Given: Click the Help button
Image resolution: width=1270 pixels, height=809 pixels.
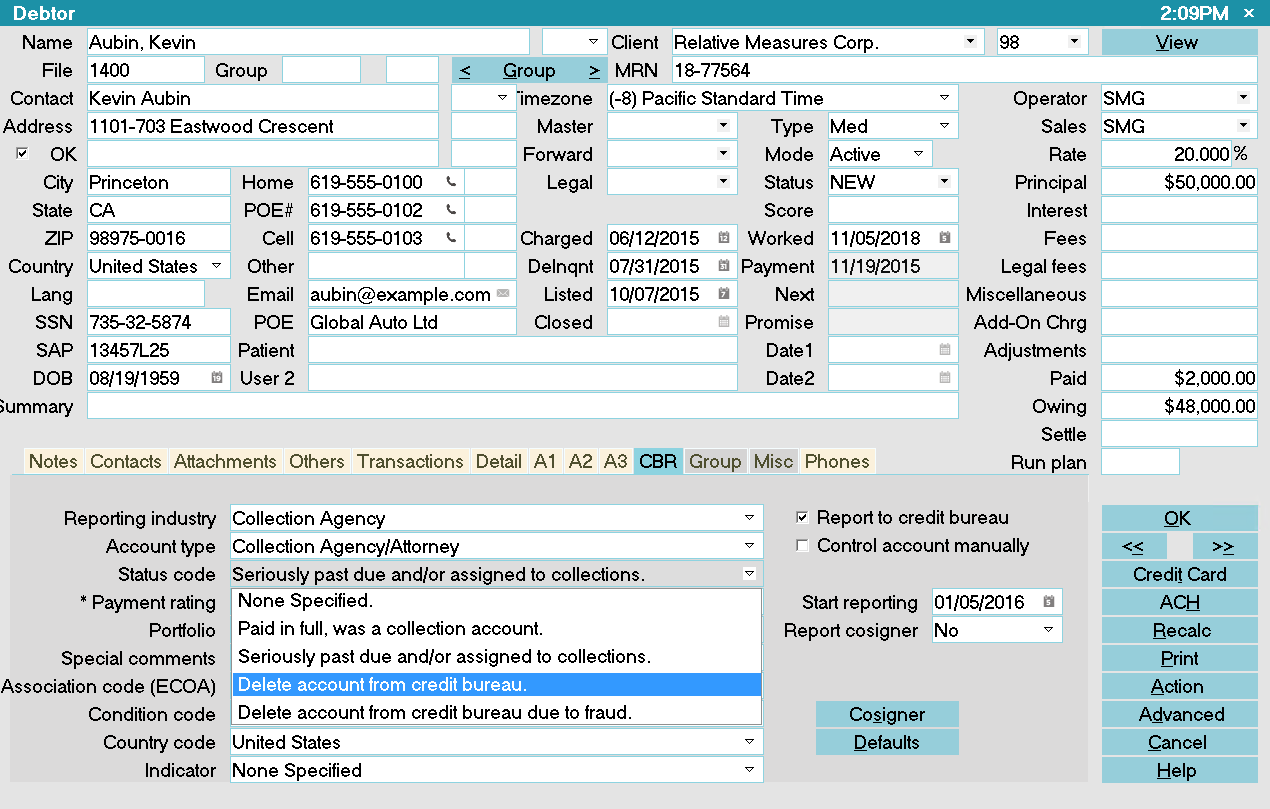Looking at the screenshot, I should click(x=1179, y=770).
